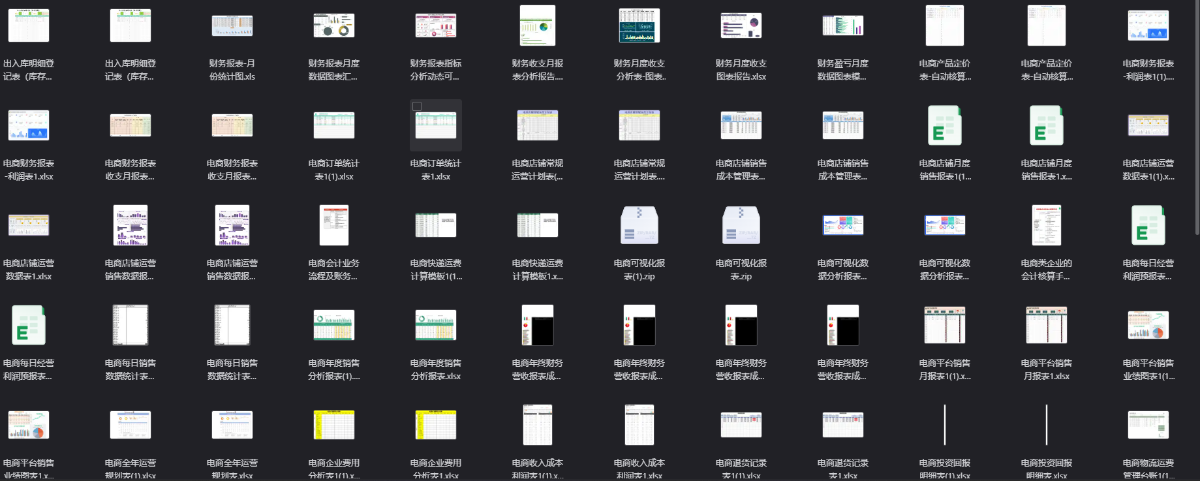Viewport: 1200px width, 481px height.
Task: Open the 财务报表月度数据图表汇 file
Action: point(334,25)
